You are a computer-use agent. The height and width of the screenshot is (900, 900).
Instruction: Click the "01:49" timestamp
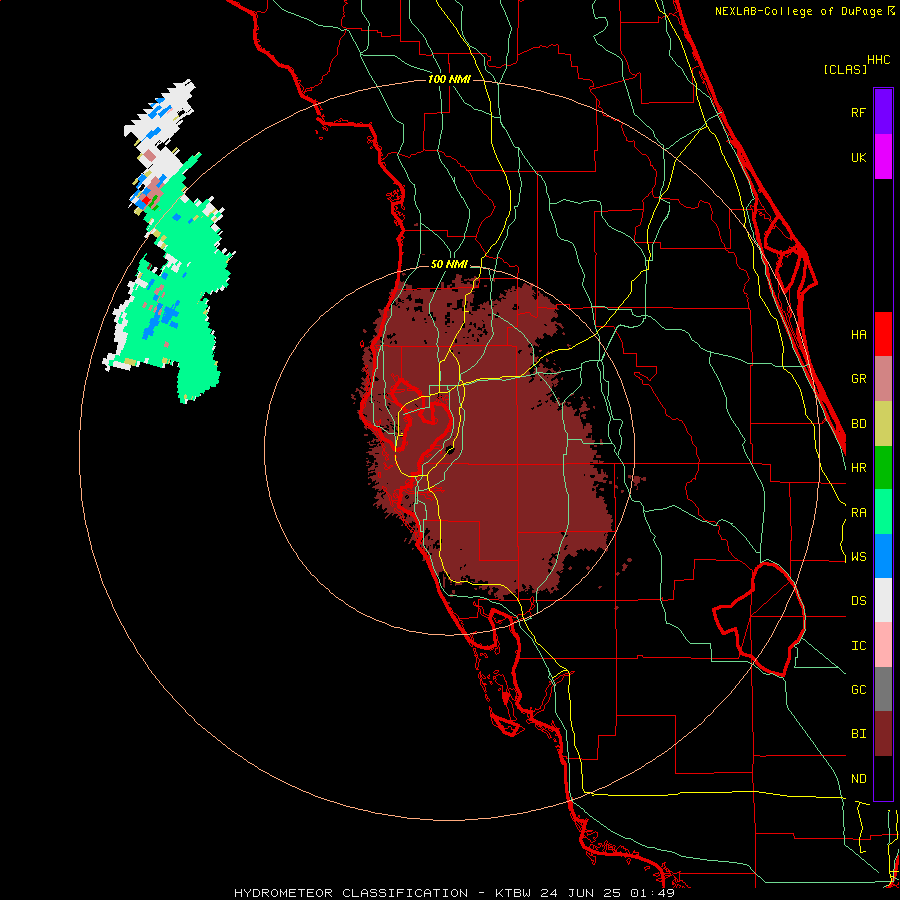pyautogui.click(x=652, y=893)
